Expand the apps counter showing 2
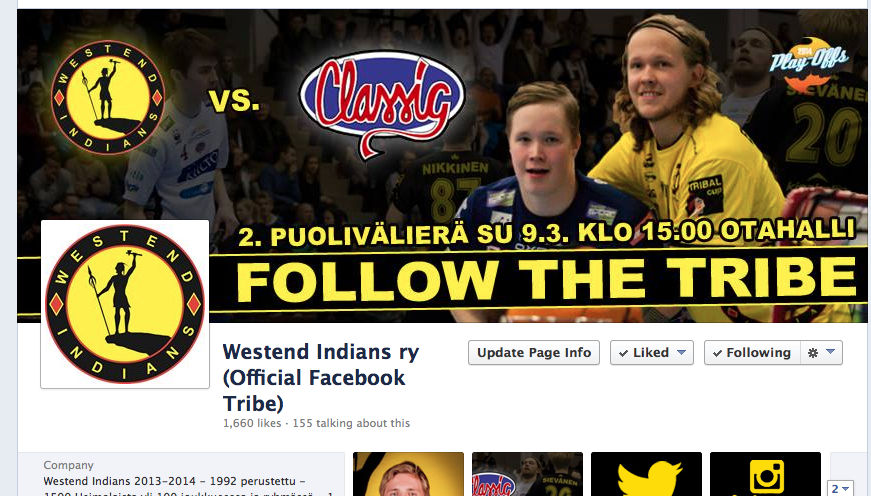 pos(840,489)
